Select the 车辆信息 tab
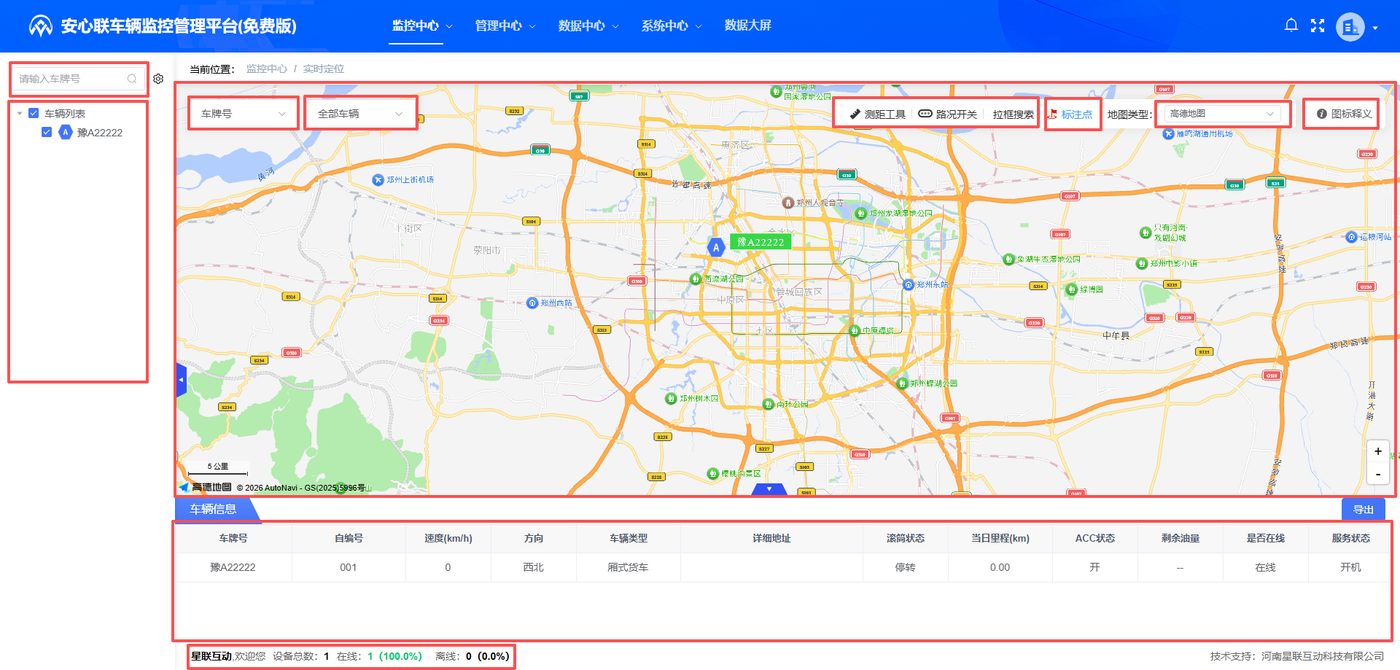 [x=214, y=509]
